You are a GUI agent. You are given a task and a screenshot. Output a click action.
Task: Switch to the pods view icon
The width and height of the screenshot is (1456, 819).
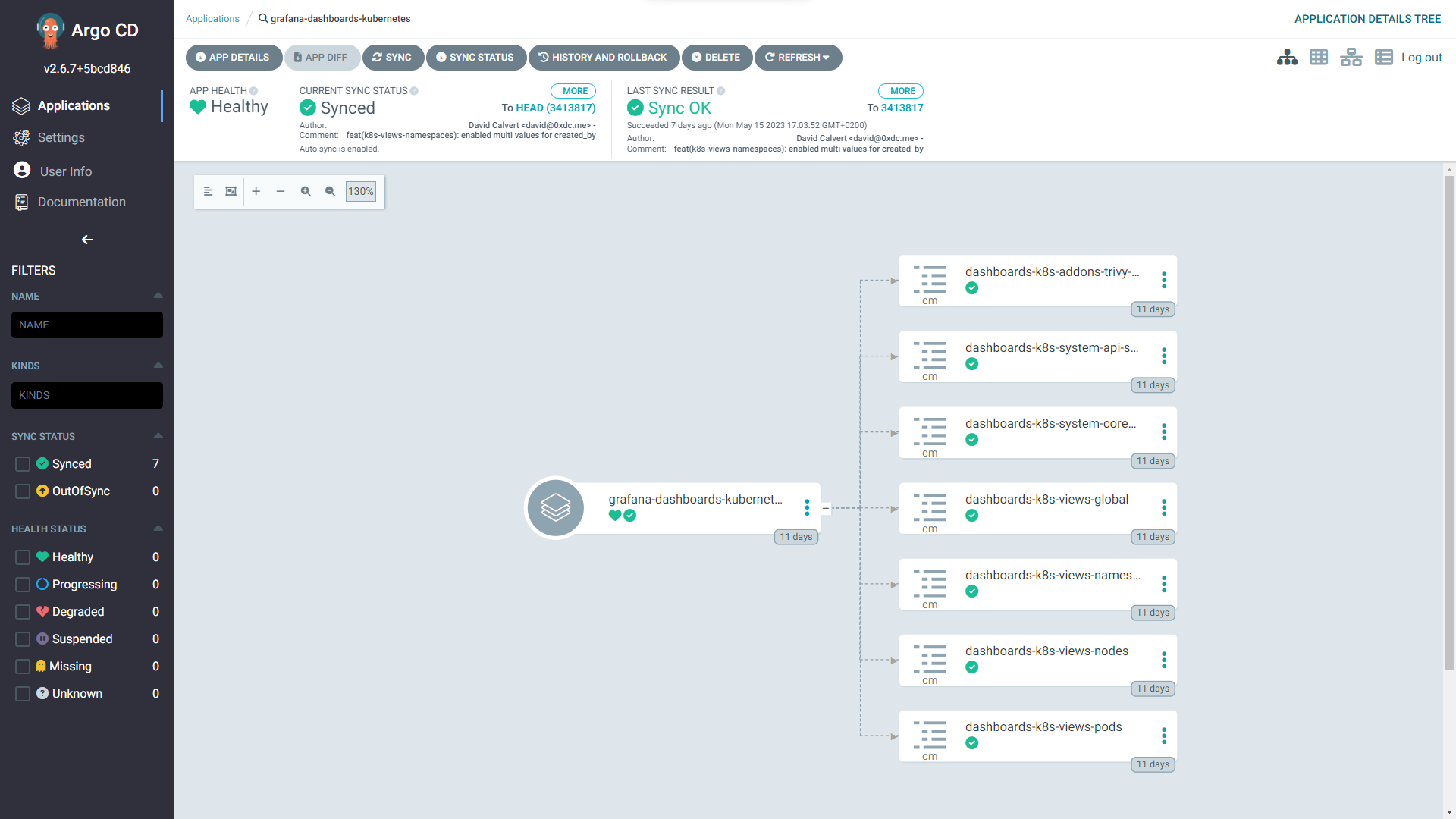pos(1319,58)
